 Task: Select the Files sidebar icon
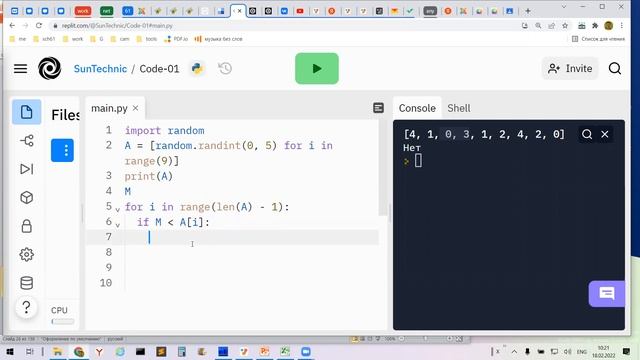tap(27, 112)
